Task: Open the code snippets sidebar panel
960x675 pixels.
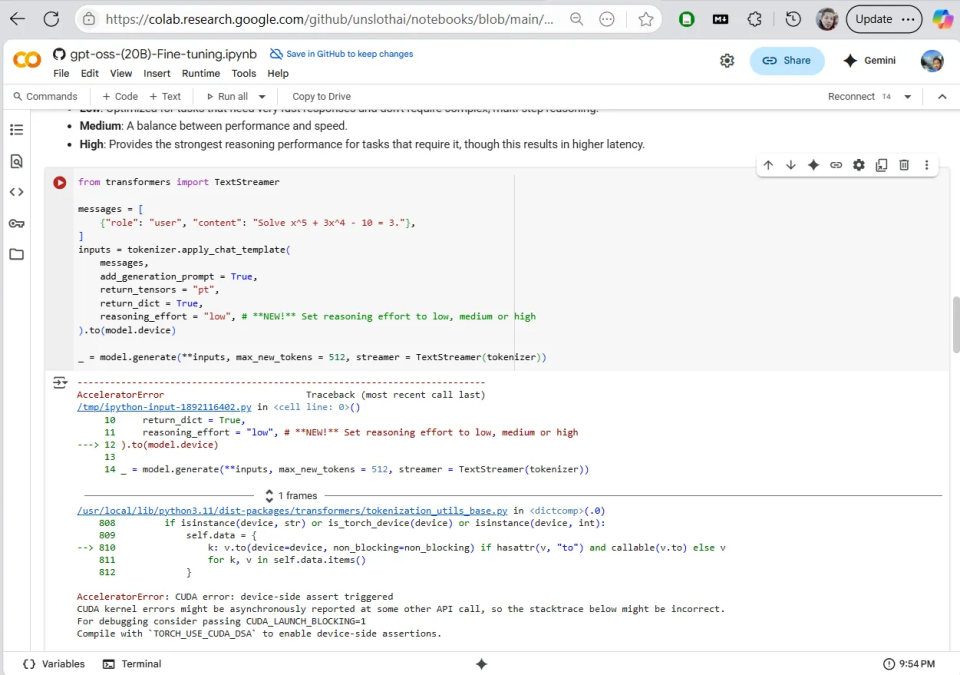Action: [16, 192]
